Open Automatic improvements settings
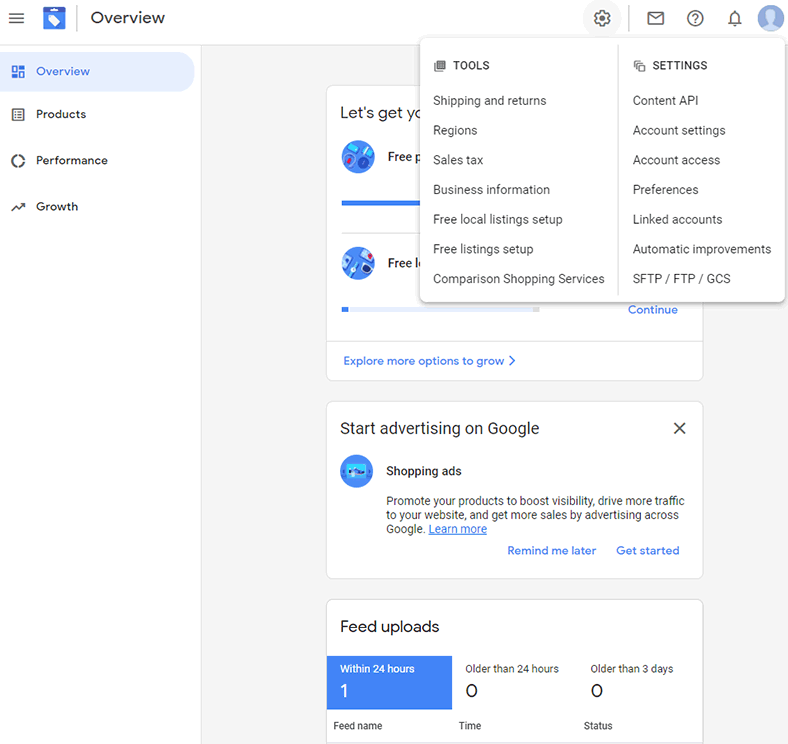 pyautogui.click(x=702, y=249)
